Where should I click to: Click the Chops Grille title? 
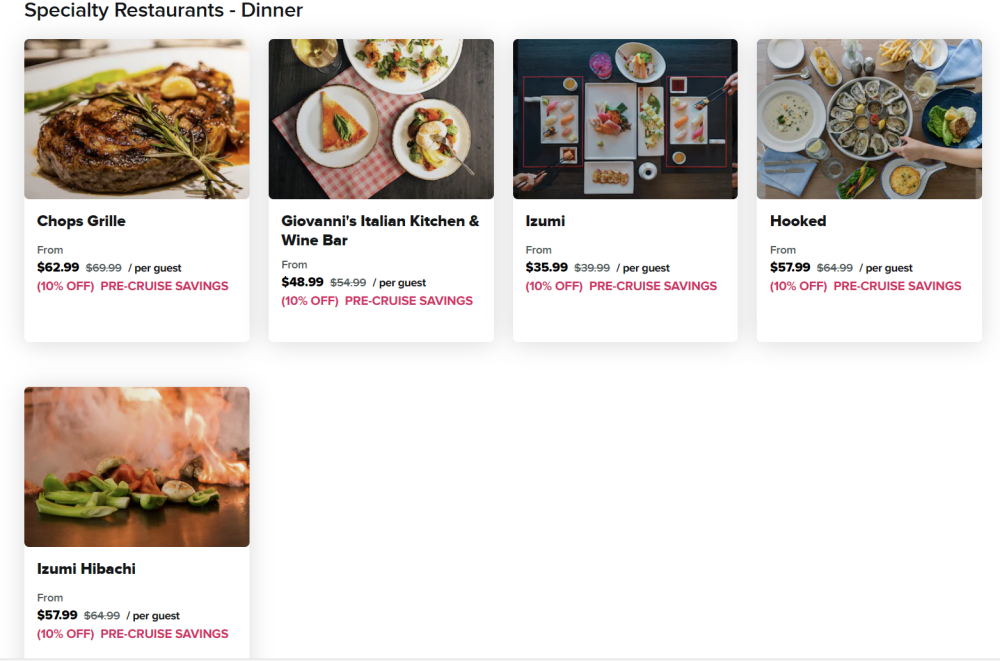pos(81,221)
